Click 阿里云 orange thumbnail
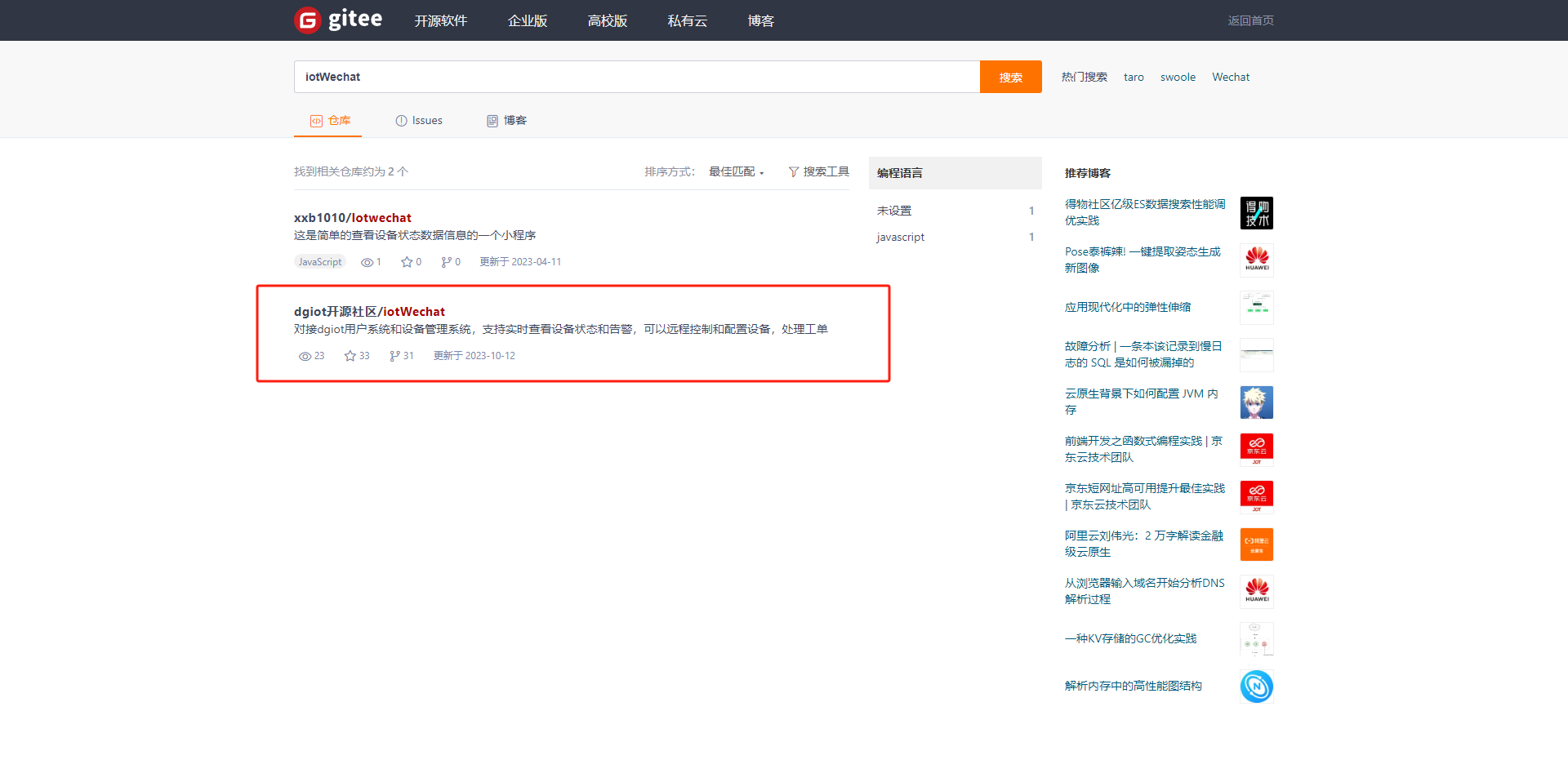The height and width of the screenshot is (760, 1568). (1257, 544)
